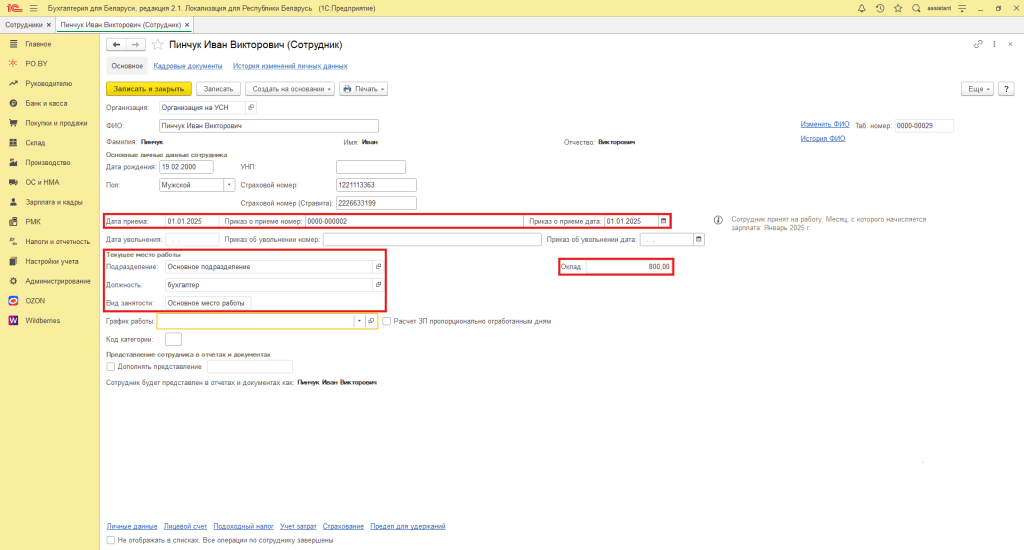
Task: Click Записать и закрыть button
Action: coord(149,89)
